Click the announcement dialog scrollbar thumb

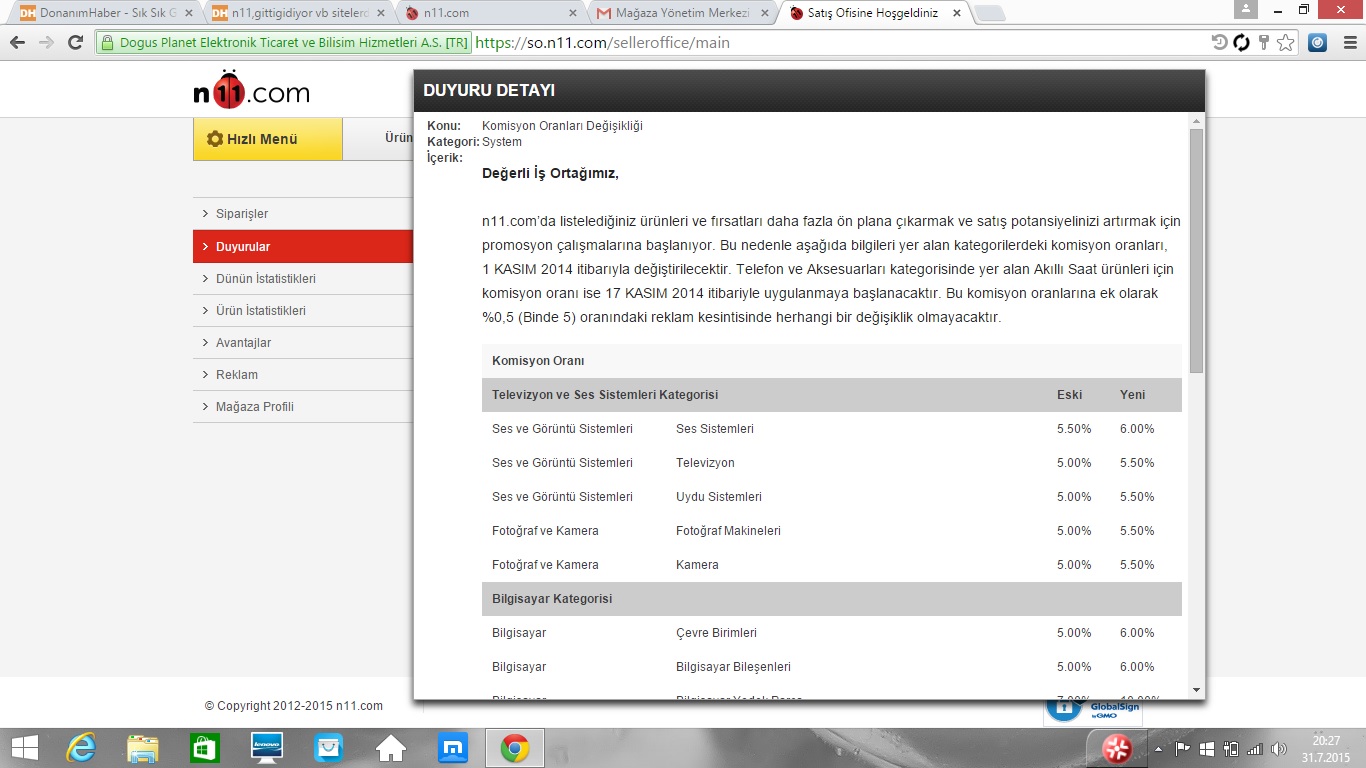pyautogui.click(x=1196, y=251)
